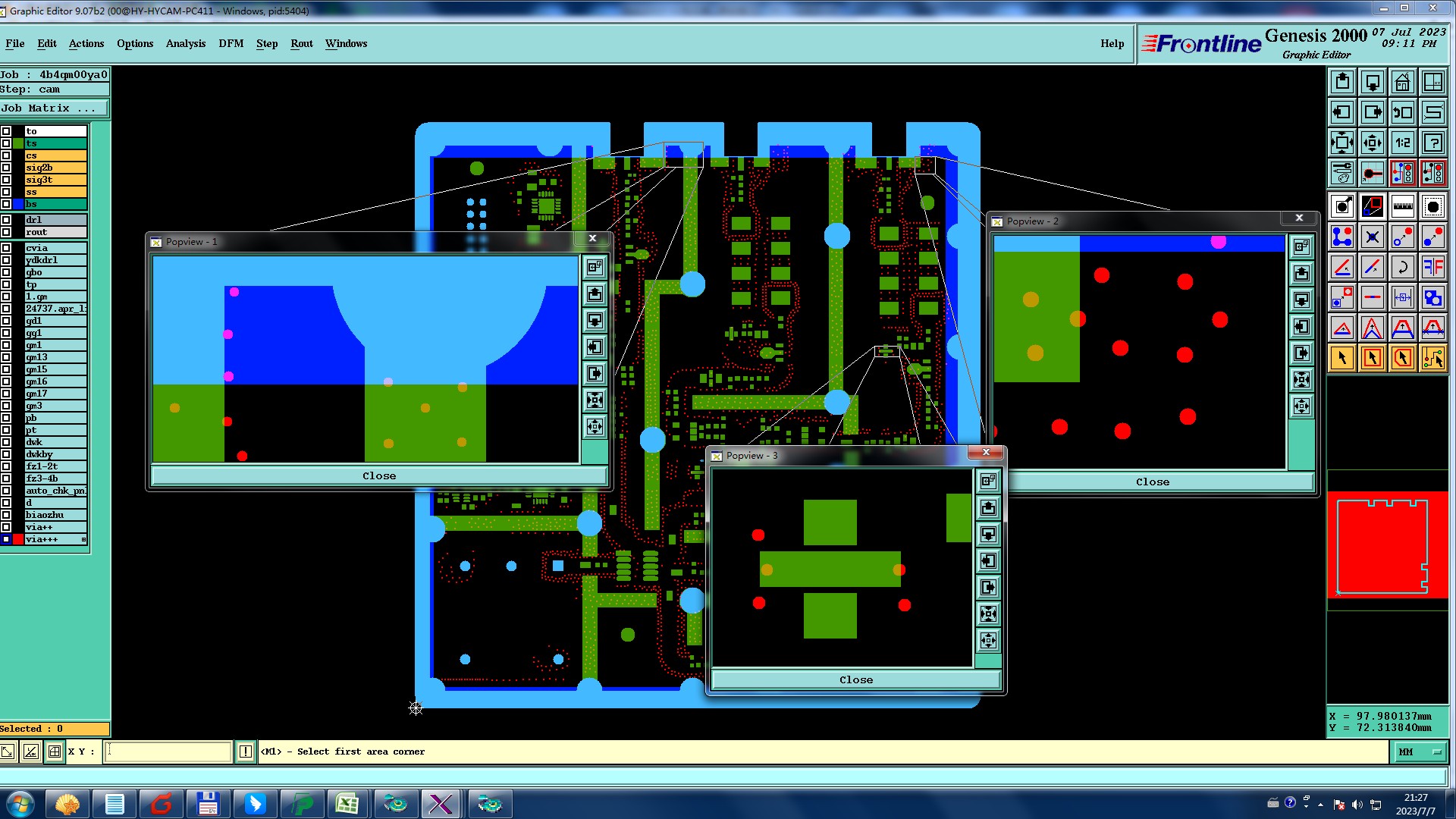The width and height of the screenshot is (1456, 819).
Task: Select the ruler measurement tool
Action: (1402, 206)
